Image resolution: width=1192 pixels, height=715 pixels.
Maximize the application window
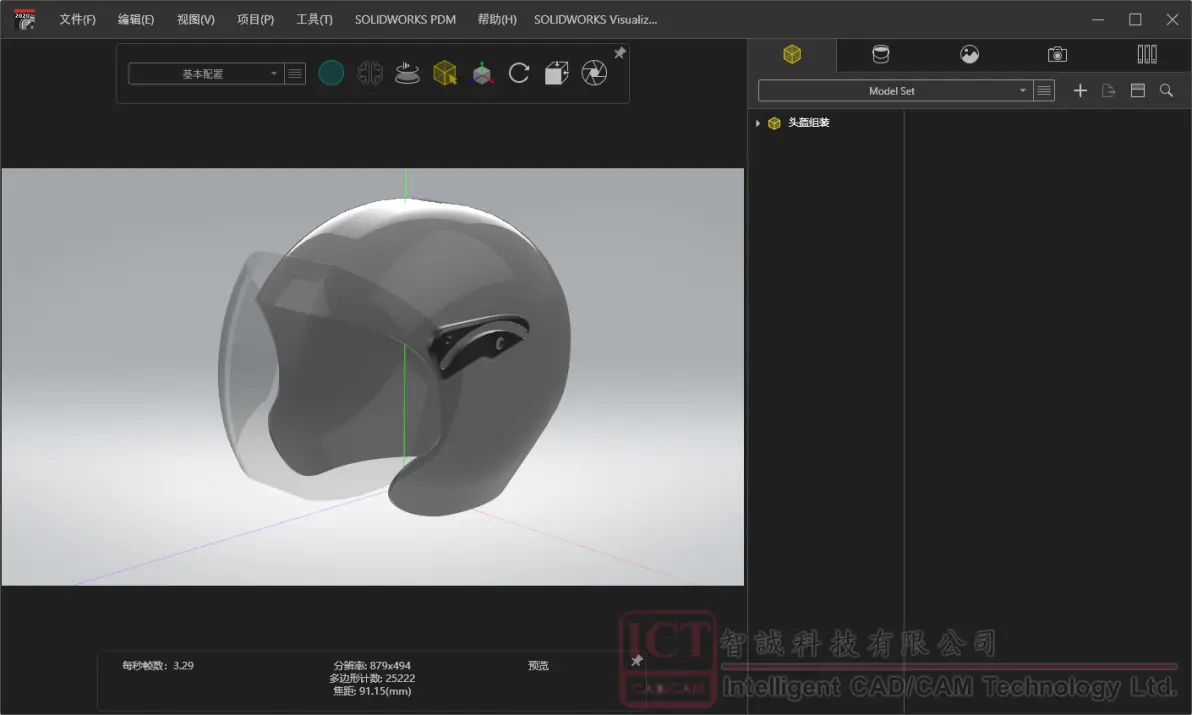(x=1135, y=20)
